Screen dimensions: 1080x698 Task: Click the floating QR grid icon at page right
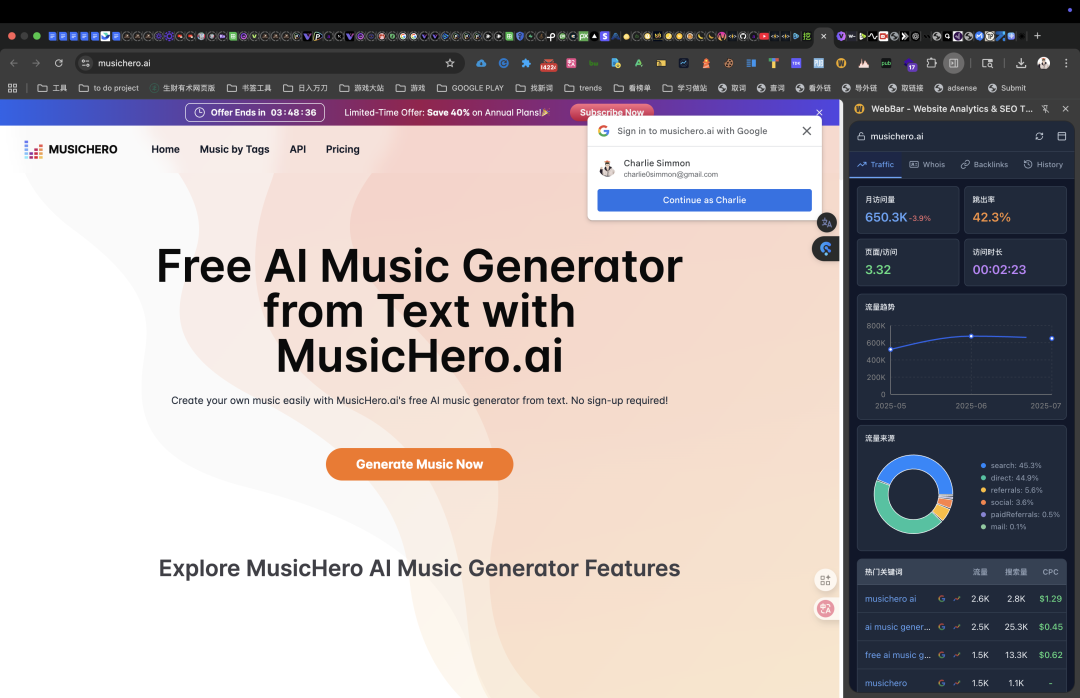pyautogui.click(x=825, y=580)
